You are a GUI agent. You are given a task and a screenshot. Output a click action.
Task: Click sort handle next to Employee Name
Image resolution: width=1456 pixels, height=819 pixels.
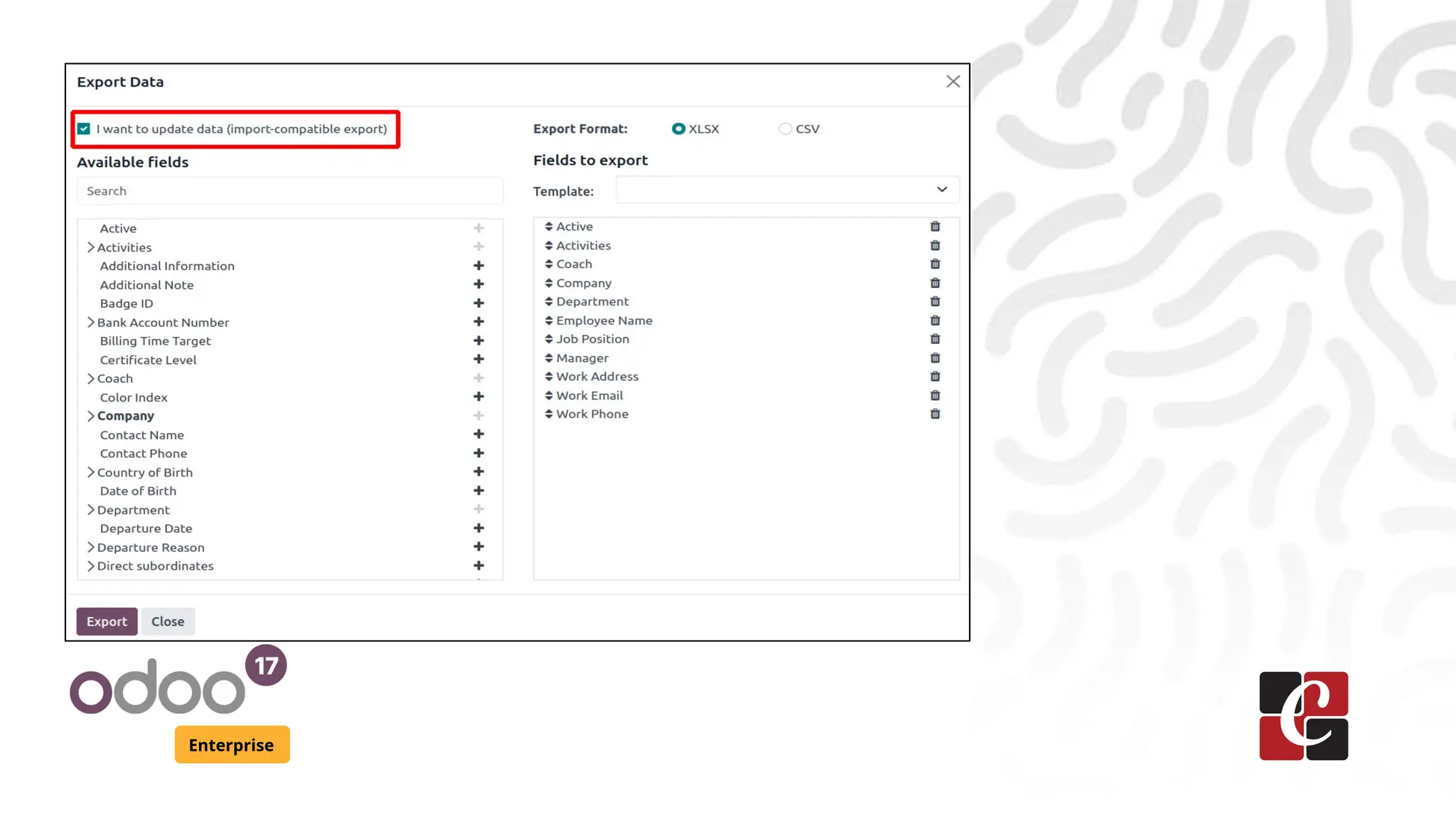(549, 321)
